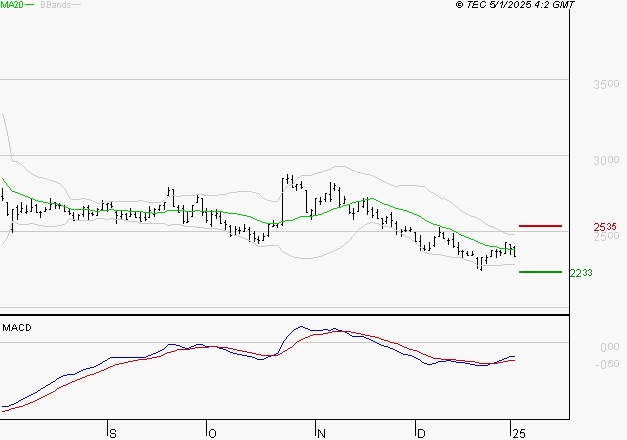Viewport: 627px width, 440px height.
Task: Click the 25 year marker on time axis
Action: tap(517, 433)
